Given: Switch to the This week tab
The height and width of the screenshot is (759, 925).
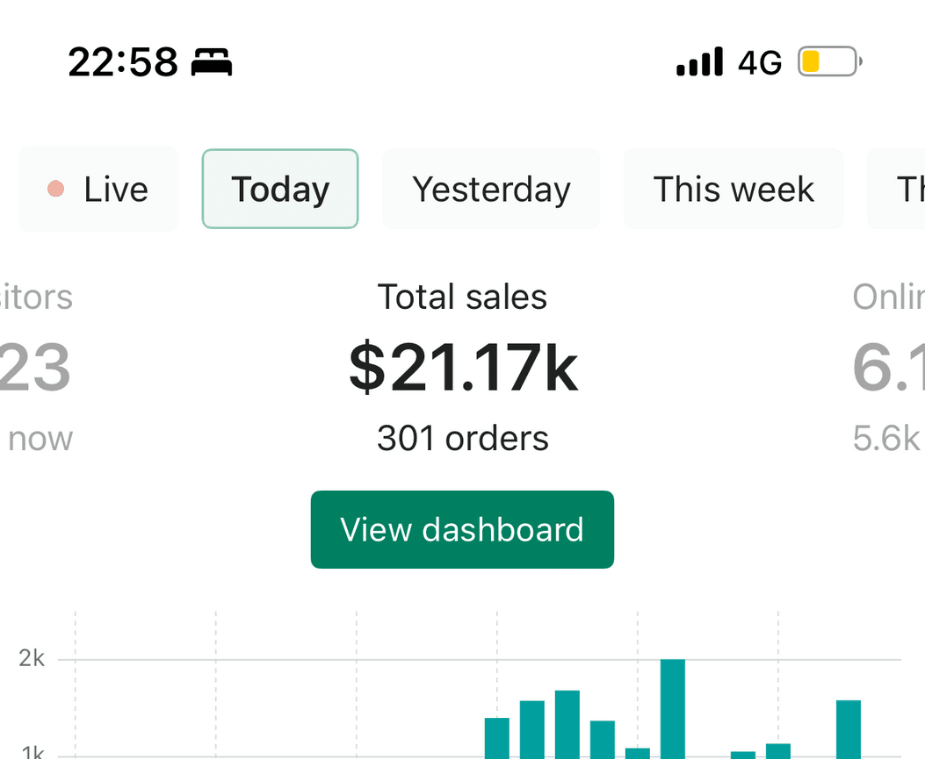Looking at the screenshot, I should [x=733, y=189].
